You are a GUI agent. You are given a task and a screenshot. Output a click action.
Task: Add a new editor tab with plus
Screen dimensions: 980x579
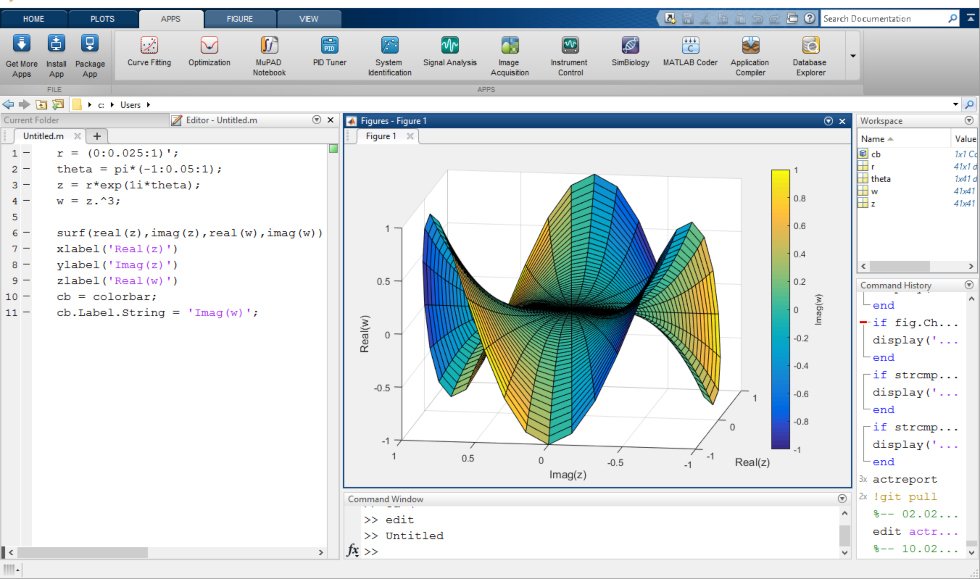[x=97, y=136]
